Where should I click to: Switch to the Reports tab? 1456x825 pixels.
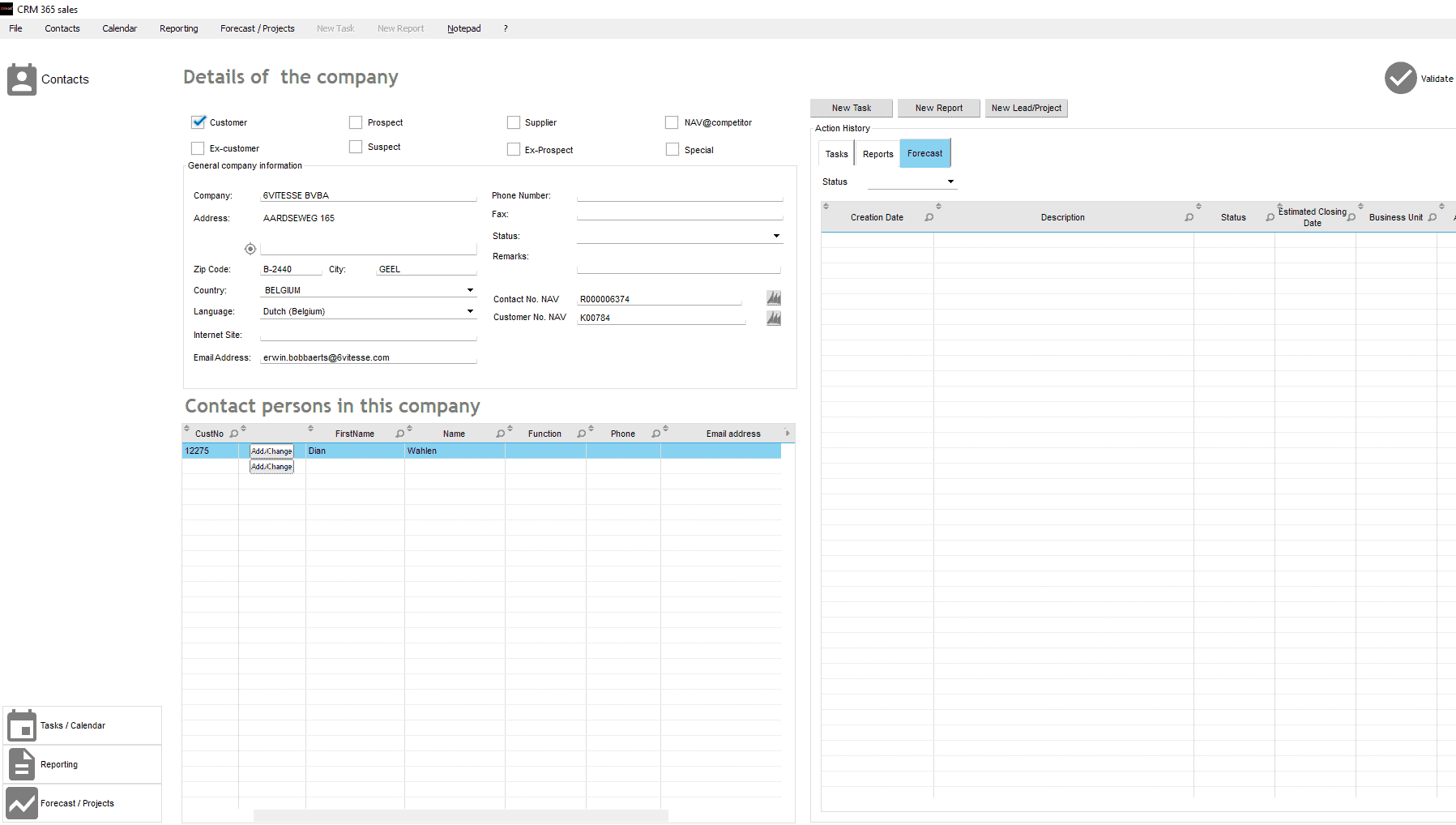[878, 154]
